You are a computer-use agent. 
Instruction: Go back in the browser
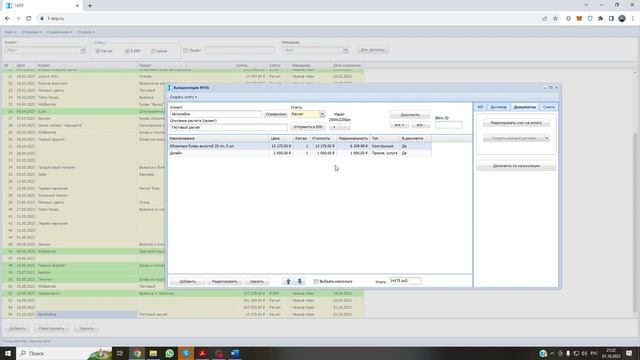point(7,18)
